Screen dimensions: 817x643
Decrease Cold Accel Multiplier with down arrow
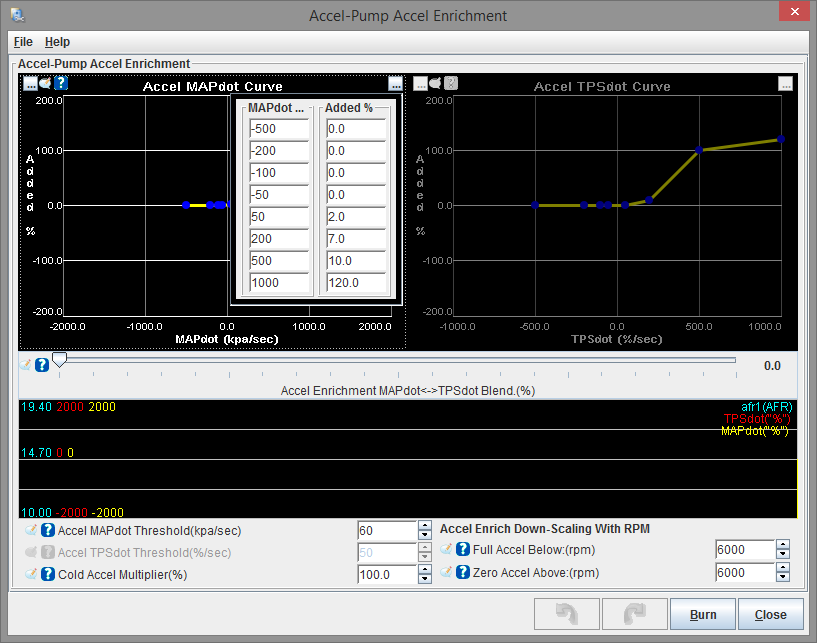pos(424,580)
